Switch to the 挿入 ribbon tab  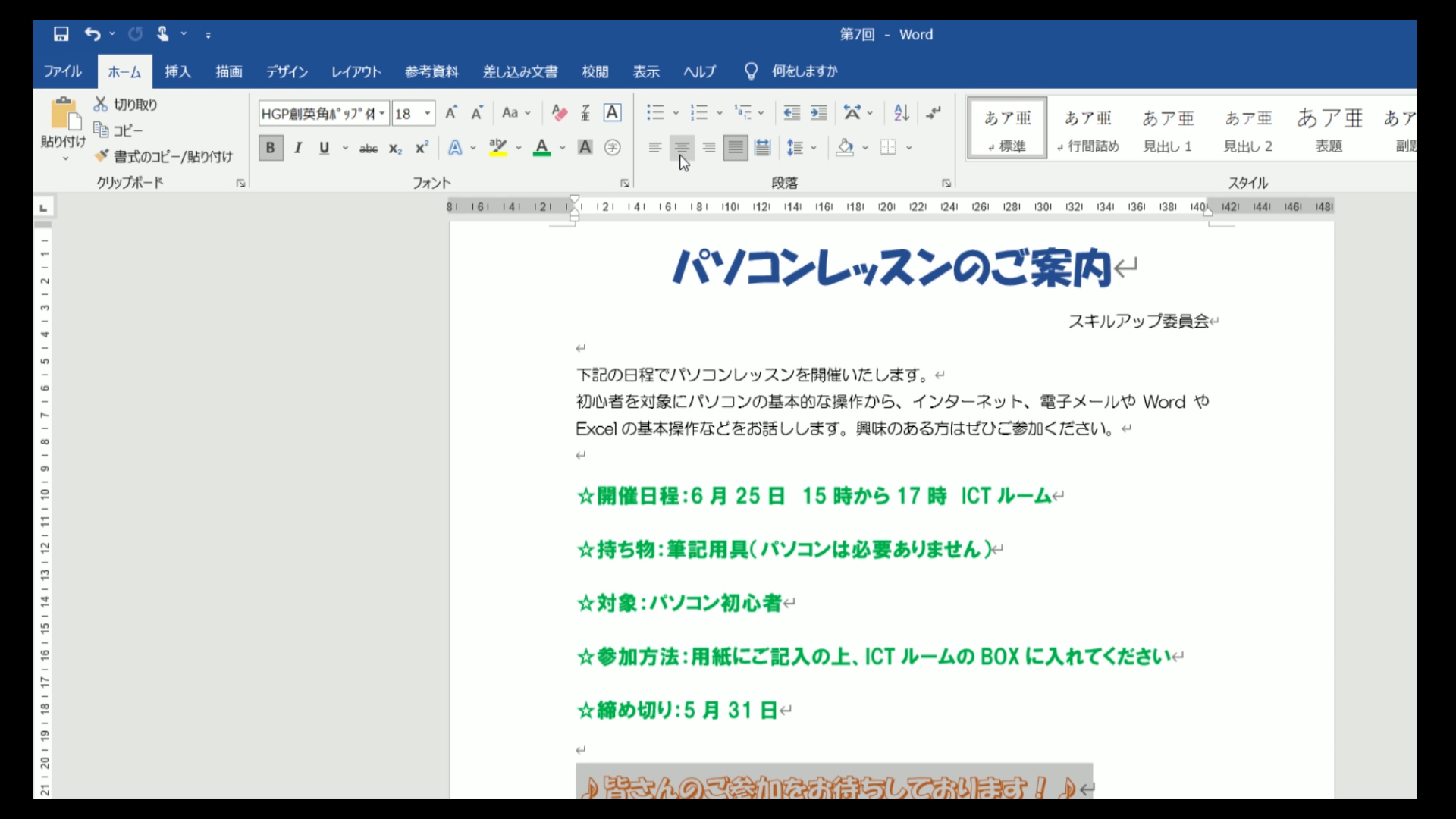(177, 71)
